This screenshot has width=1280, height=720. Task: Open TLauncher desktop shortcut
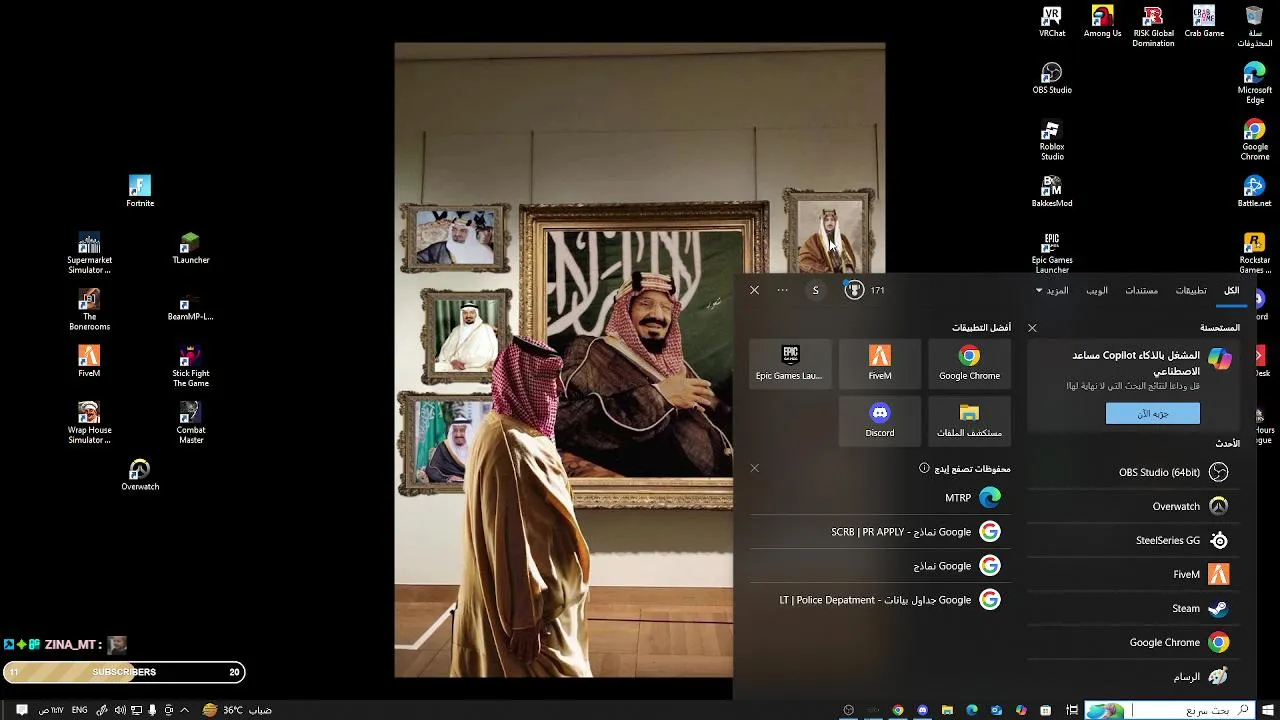(x=190, y=249)
